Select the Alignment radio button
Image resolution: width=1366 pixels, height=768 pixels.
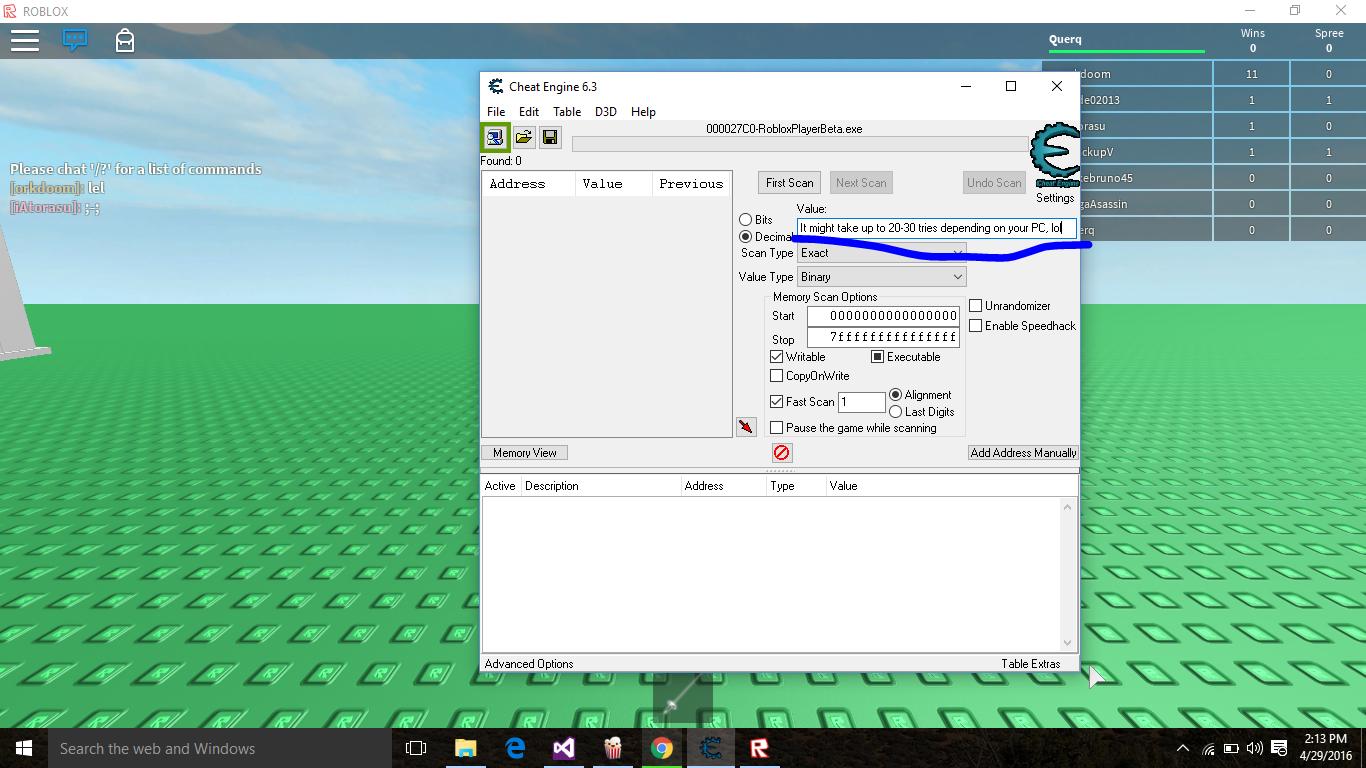[x=896, y=395]
